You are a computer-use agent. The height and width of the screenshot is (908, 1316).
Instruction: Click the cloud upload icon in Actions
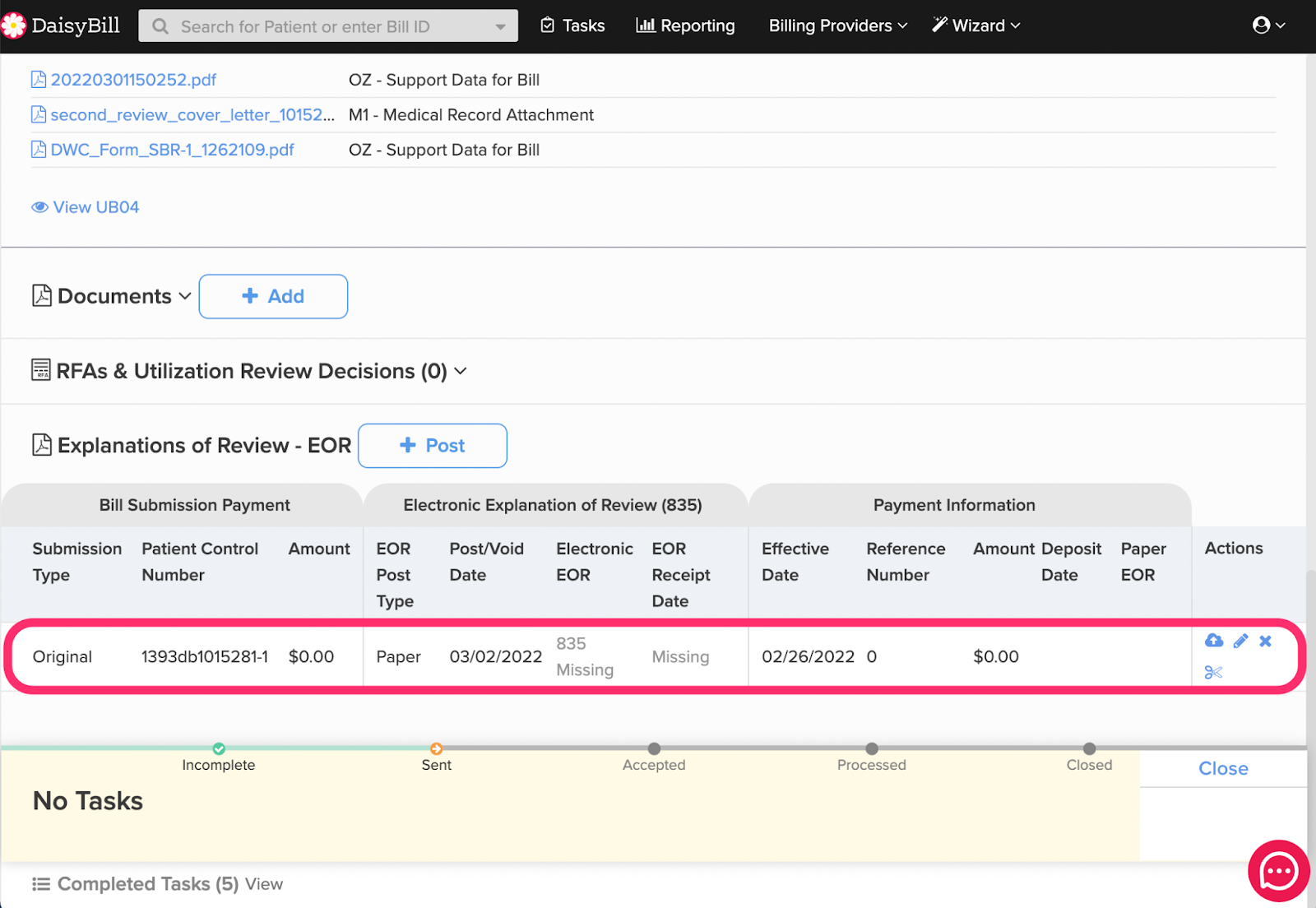(x=1214, y=641)
